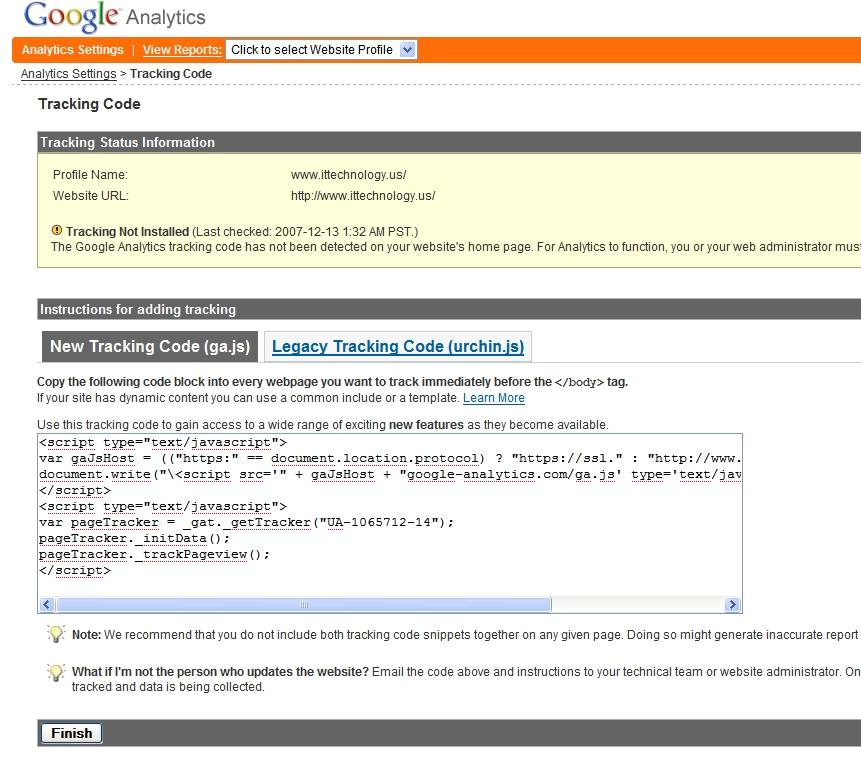Open Analytics Settings in the orange bar

[x=72, y=50]
